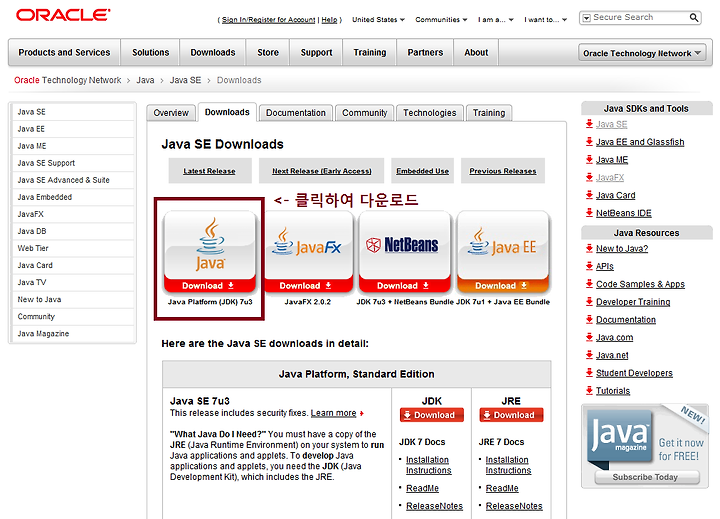Click the download icon beside APIs link
This screenshot has height=519, width=720.
(589, 266)
